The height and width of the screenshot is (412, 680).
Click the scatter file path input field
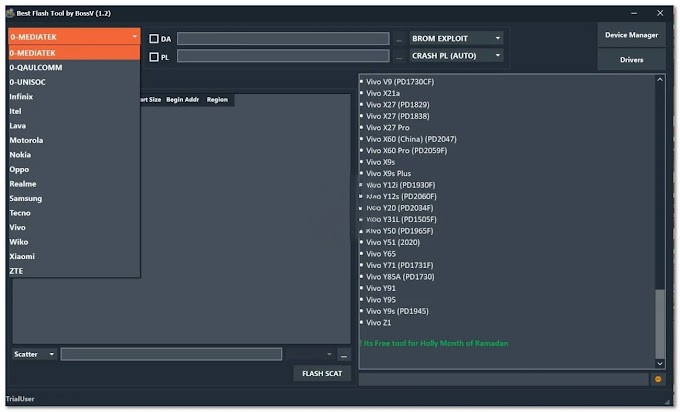pos(171,355)
